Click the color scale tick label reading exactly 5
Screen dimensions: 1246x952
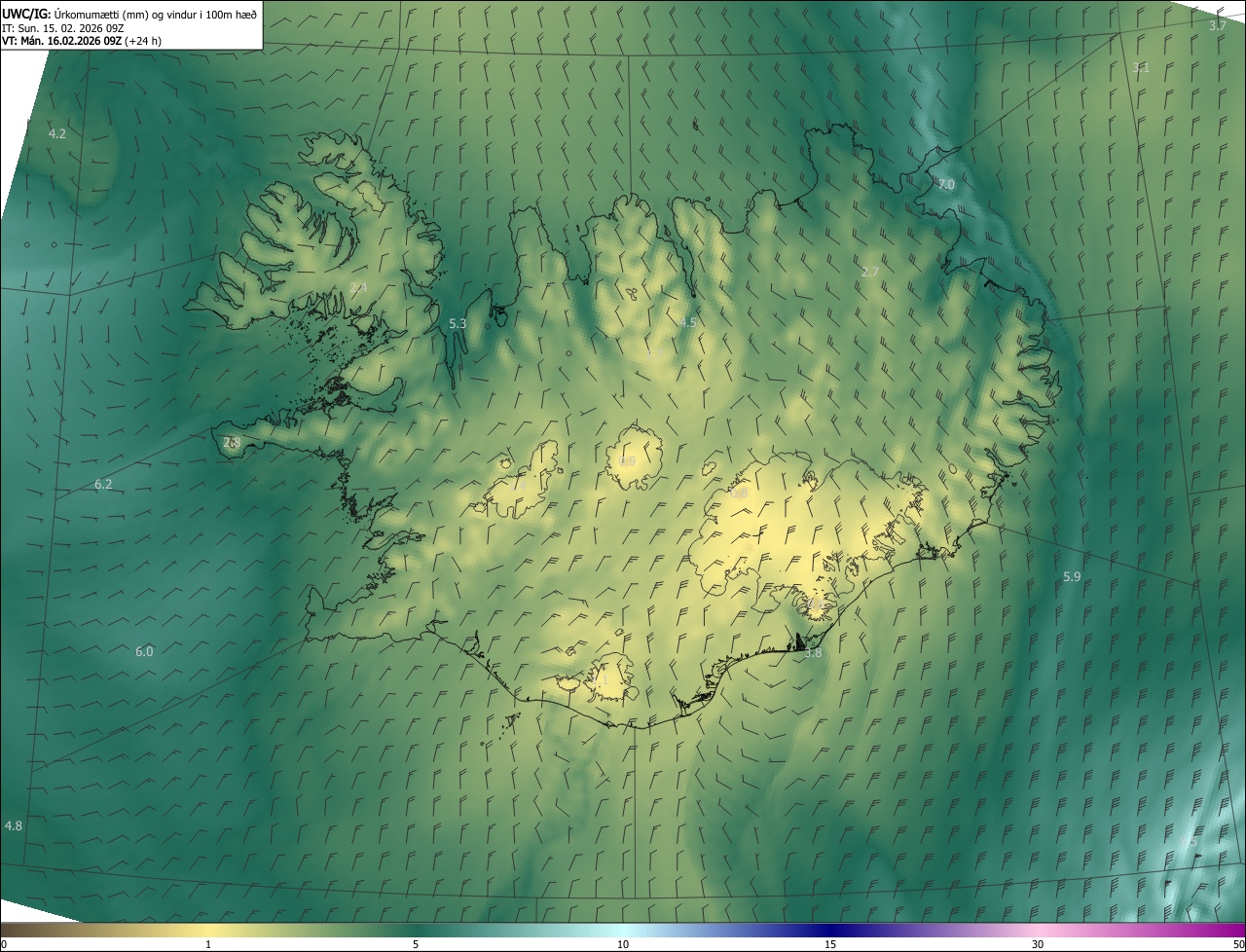tap(416, 945)
